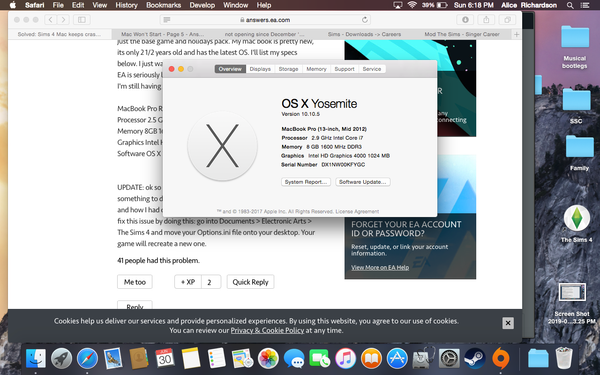Viewport: 600px width, 375px height.
Task: Click the System Report button
Action: (306, 182)
